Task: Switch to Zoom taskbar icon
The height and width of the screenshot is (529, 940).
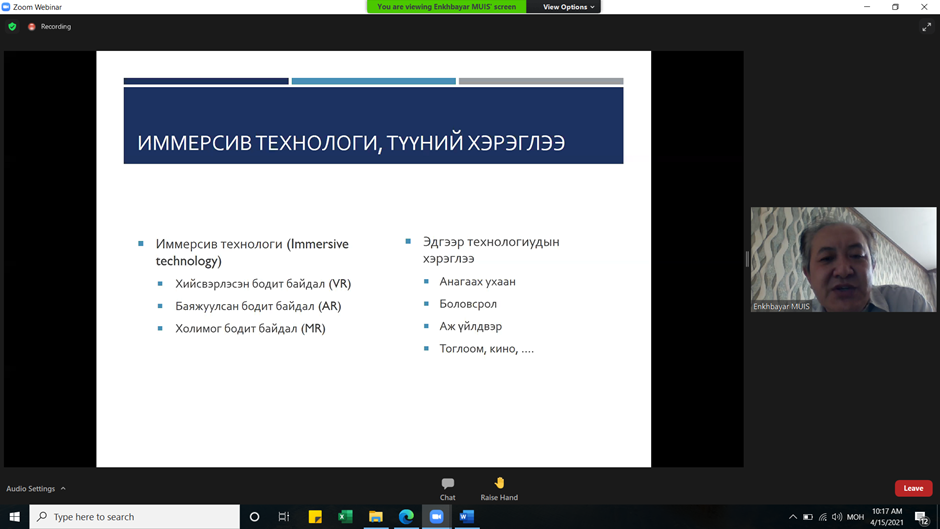Action: click(436, 516)
